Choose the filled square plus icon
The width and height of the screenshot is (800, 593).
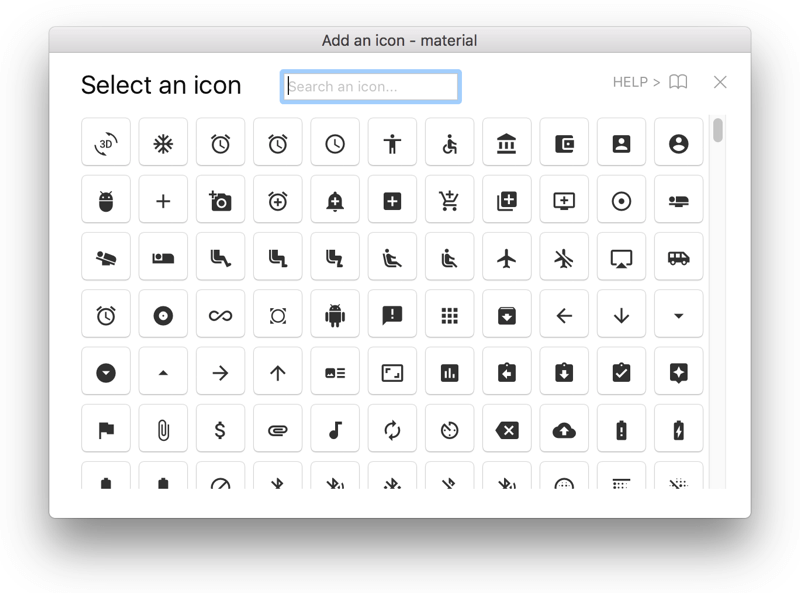[x=392, y=200]
